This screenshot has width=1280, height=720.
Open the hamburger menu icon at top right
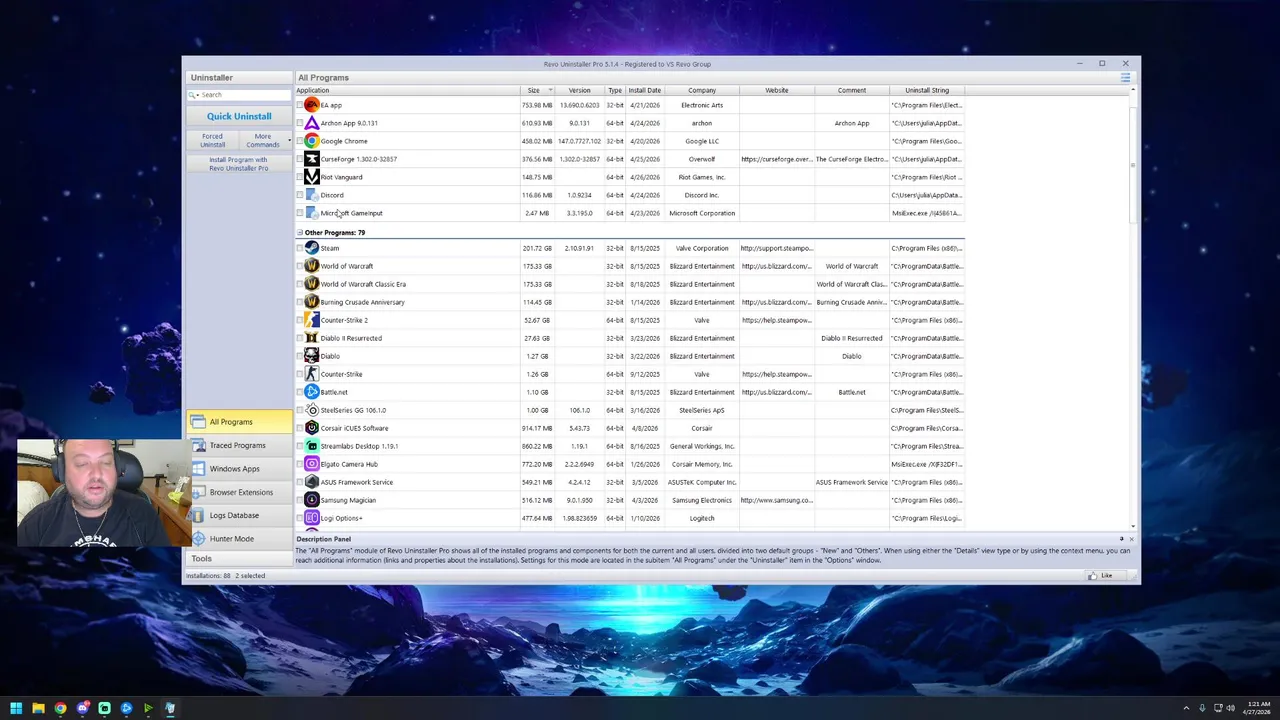[x=1125, y=78]
